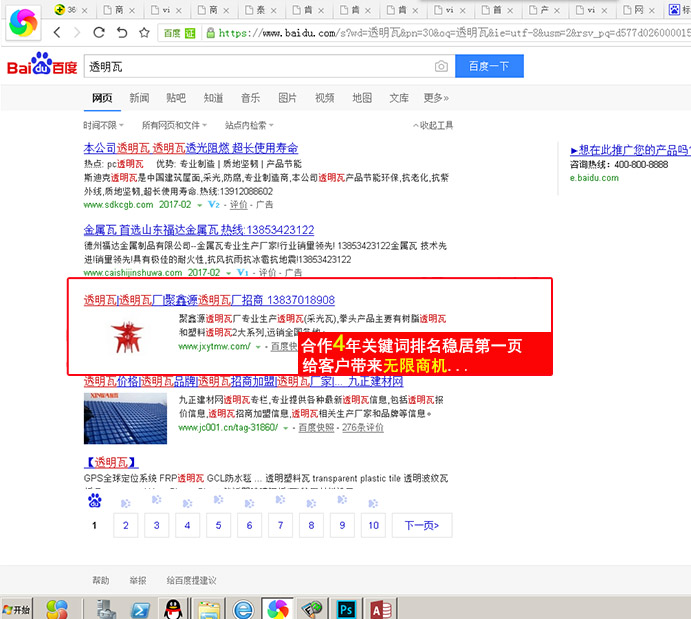Open 276条评价 reviews link

[x=363, y=427]
